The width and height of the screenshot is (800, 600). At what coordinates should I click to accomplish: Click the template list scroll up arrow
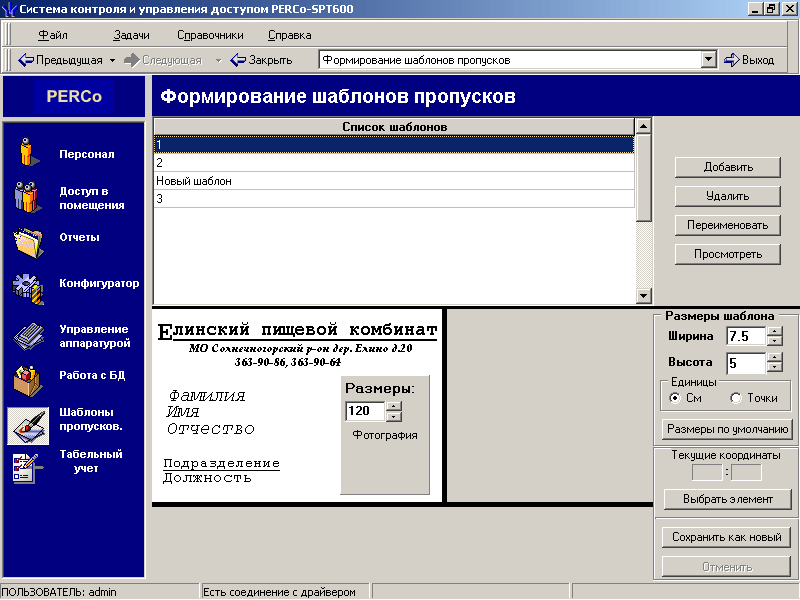tap(643, 126)
